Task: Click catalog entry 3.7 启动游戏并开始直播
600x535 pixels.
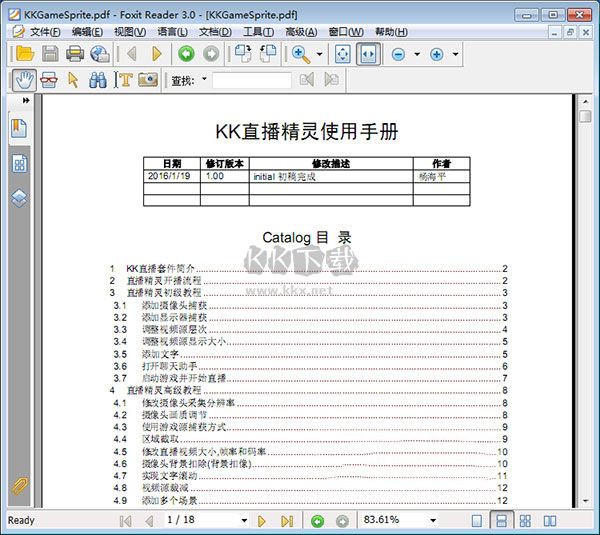Action: coord(310,378)
